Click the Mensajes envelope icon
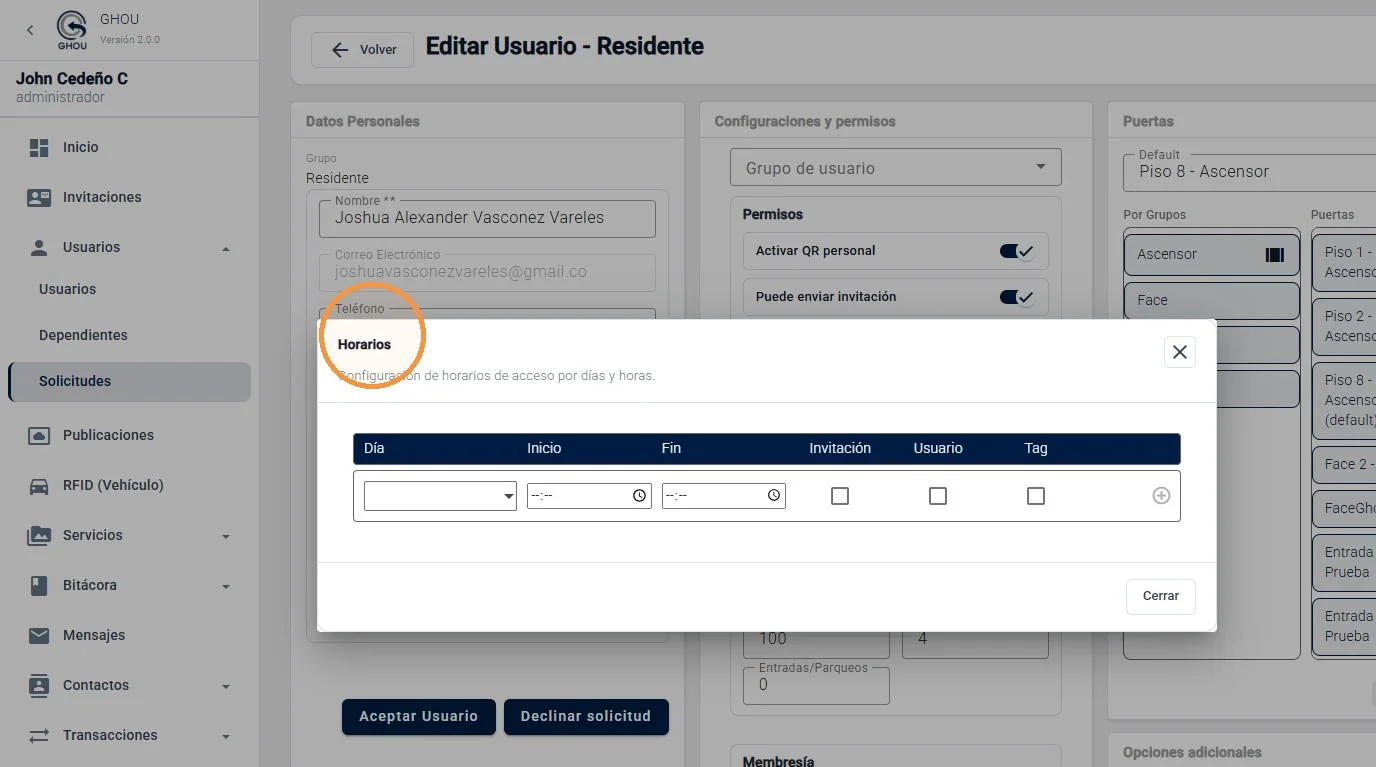The height and width of the screenshot is (767, 1376). click(39, 635)
